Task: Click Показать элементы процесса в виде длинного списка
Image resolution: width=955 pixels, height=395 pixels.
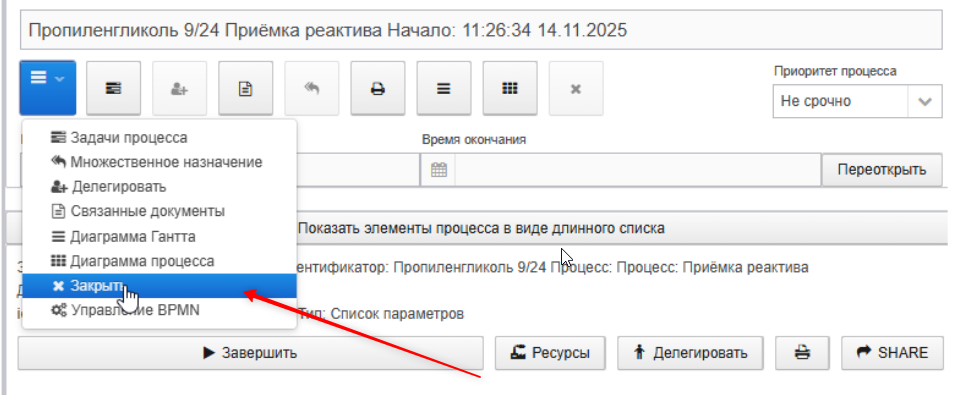Action: (481, 228)
